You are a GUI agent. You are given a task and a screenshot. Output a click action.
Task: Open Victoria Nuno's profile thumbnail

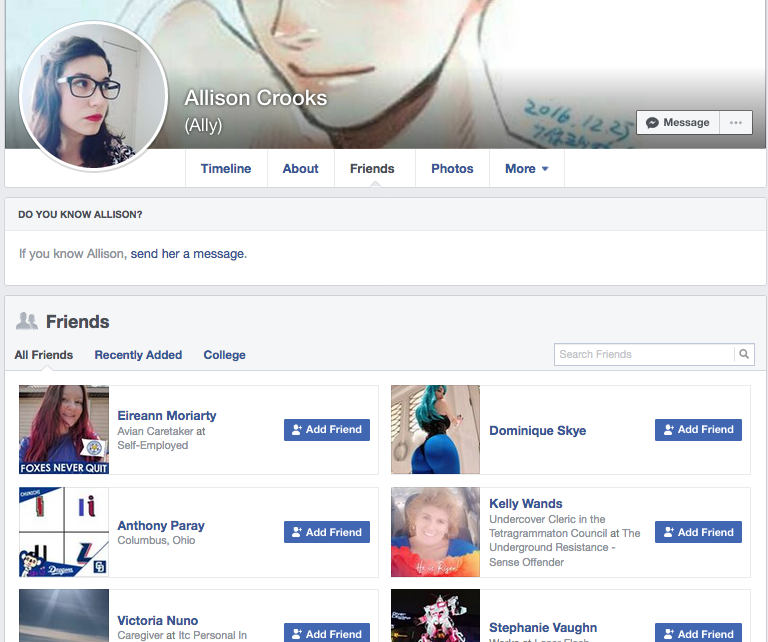pos(64,616)
